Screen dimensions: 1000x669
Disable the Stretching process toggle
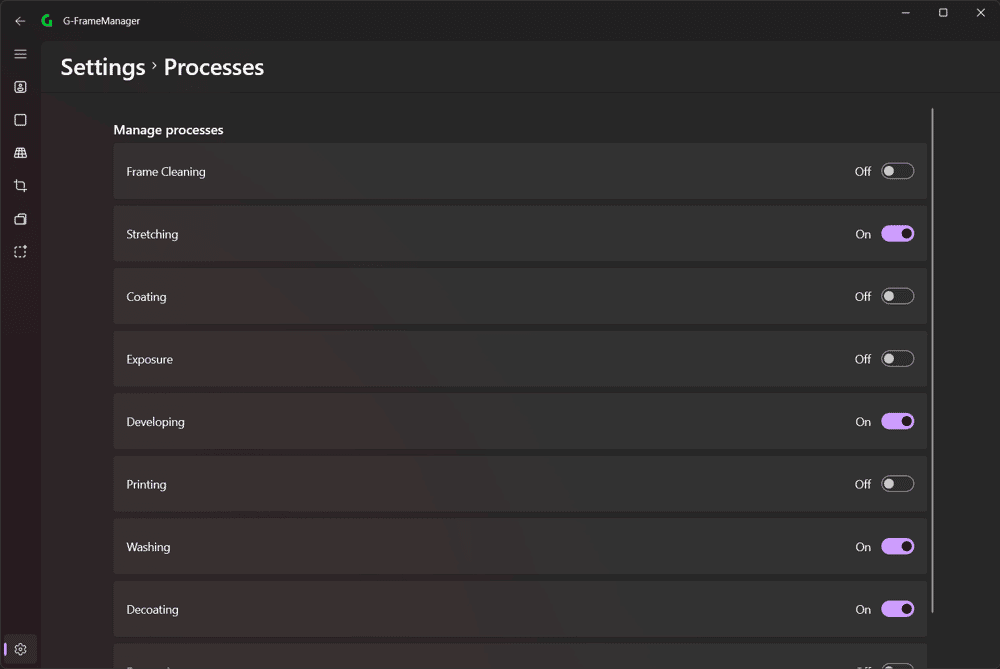pyautogui.click(x=897, y=234)
